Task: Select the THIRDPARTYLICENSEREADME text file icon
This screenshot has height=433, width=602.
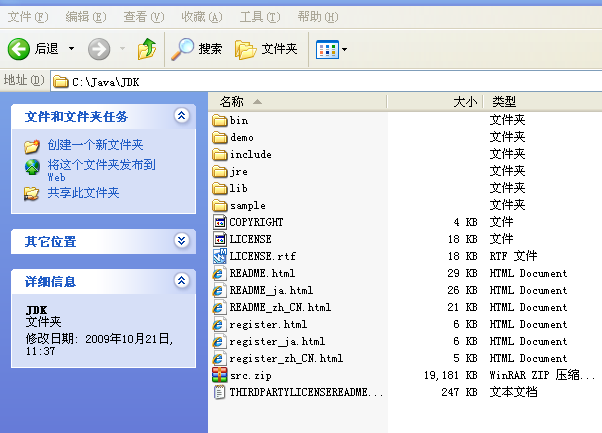Action: [219, 392]
